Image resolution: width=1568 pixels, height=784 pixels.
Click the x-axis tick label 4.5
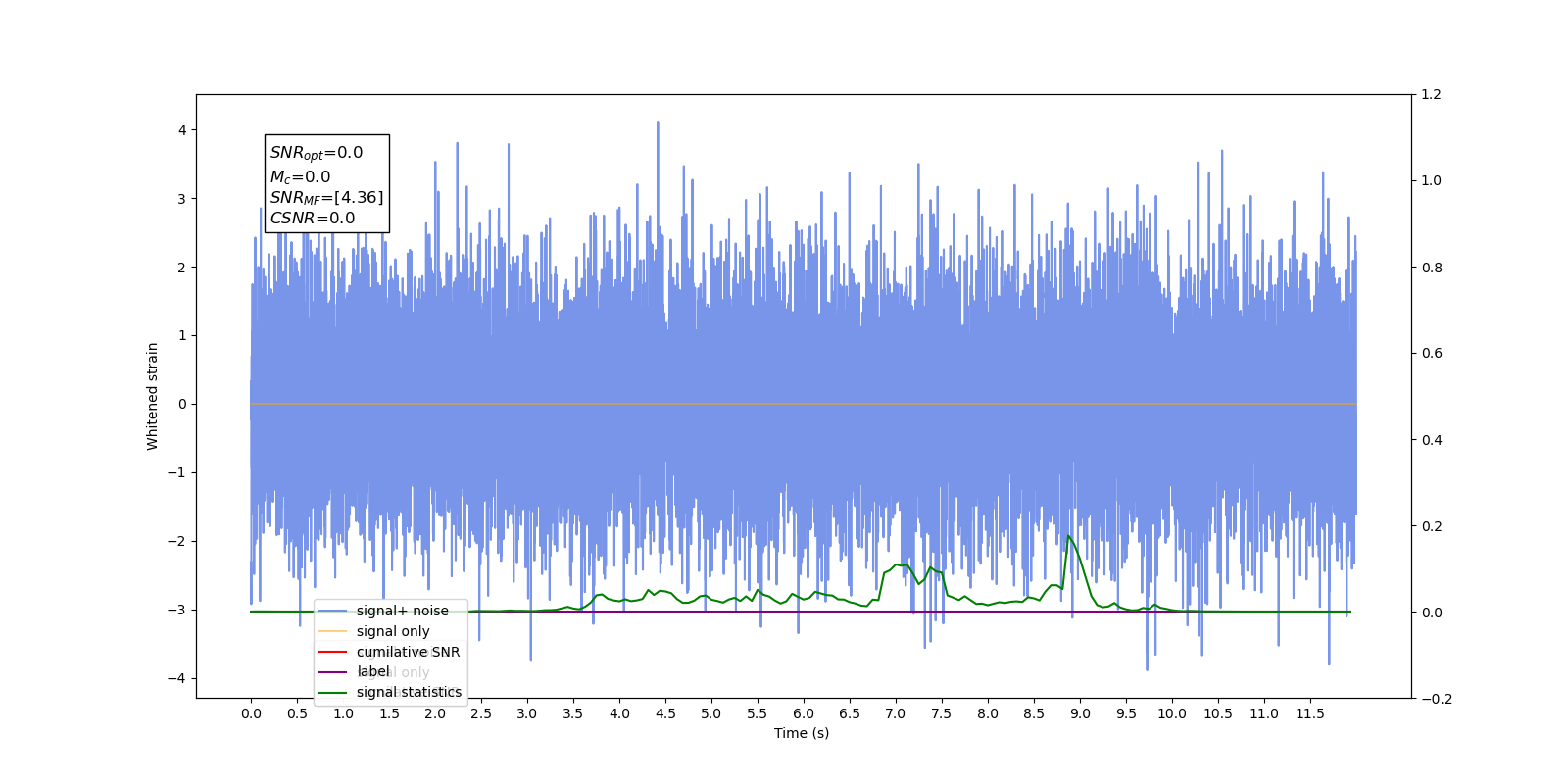pyautogui.click(x=665, y=713)
